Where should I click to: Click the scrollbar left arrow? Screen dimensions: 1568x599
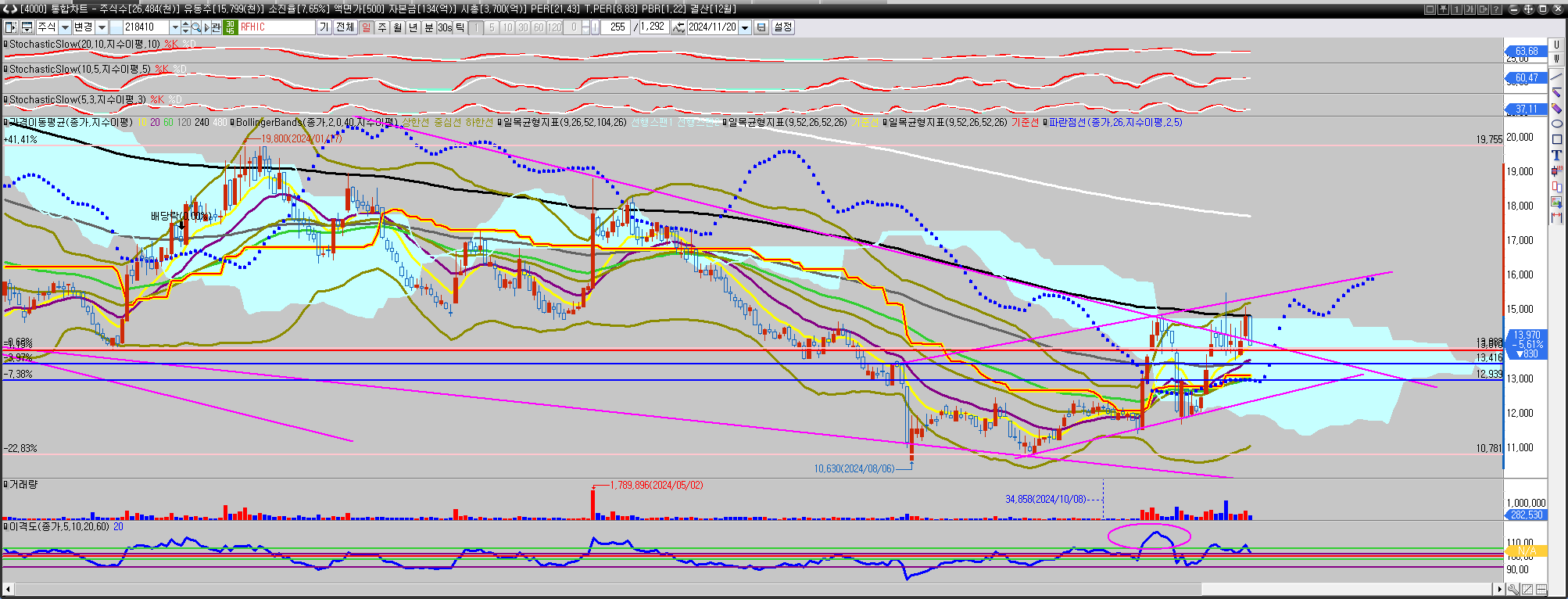[9, 589]
